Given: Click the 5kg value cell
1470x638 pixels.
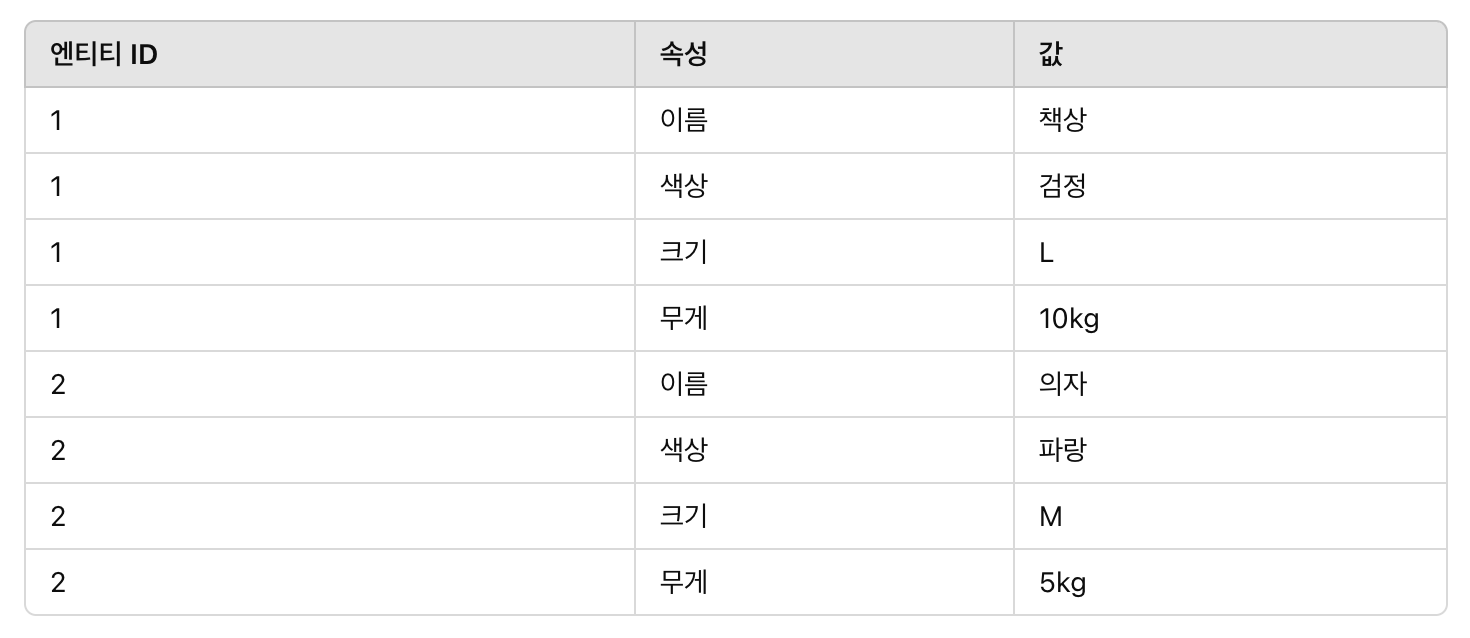Looking at the screenshot, I should 1230,581.
